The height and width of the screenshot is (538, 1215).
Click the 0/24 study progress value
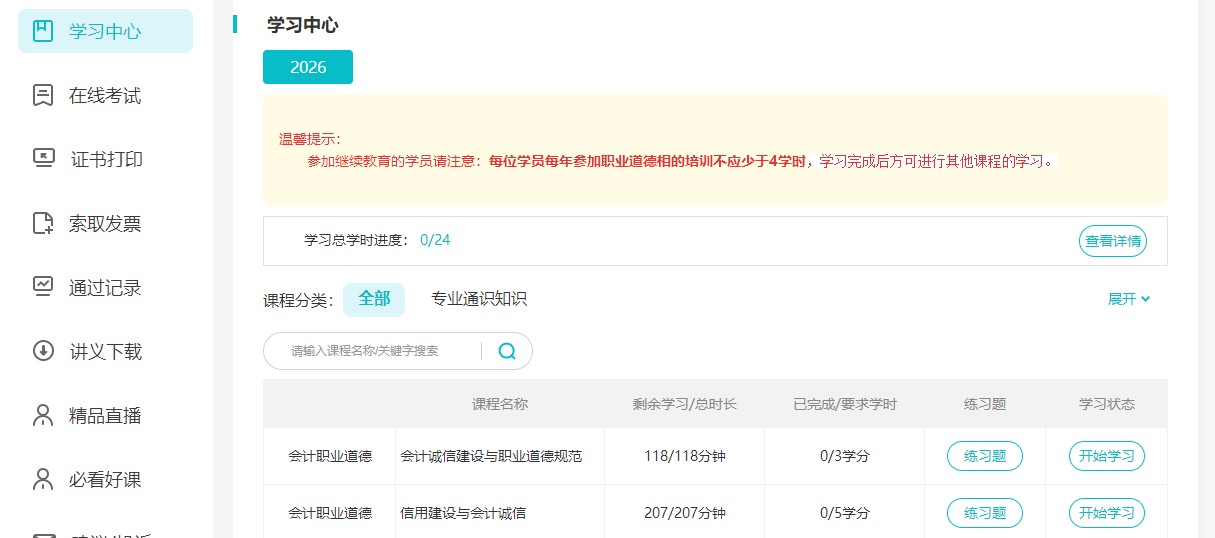pos(435,240)
